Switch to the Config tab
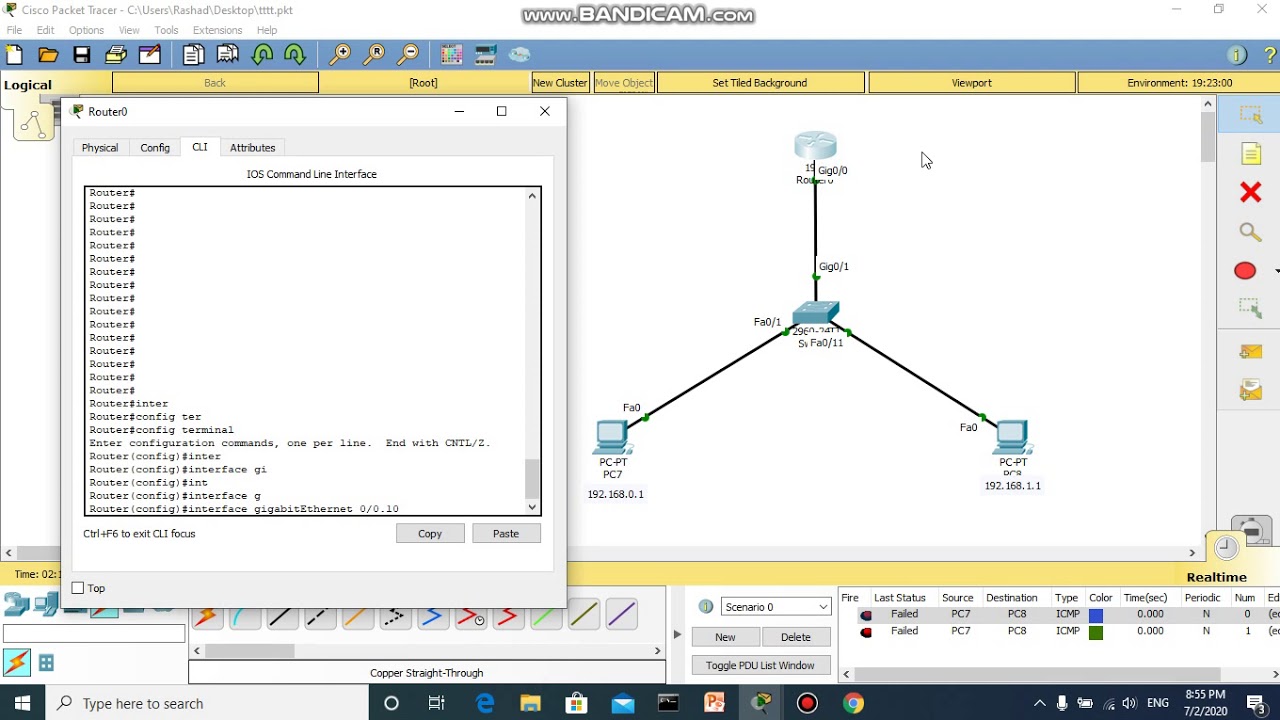Screen dimensions: 1280x720 click(155, 147)
